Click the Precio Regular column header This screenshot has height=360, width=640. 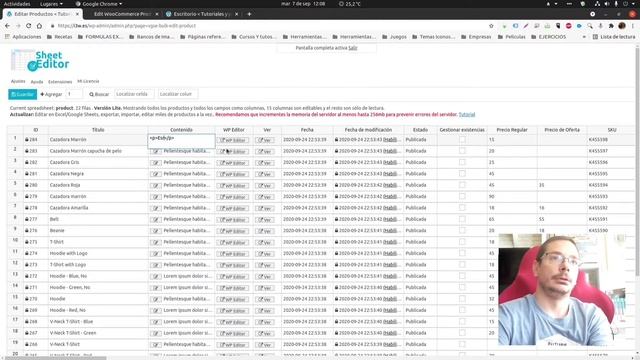click(x=512, y=130)
